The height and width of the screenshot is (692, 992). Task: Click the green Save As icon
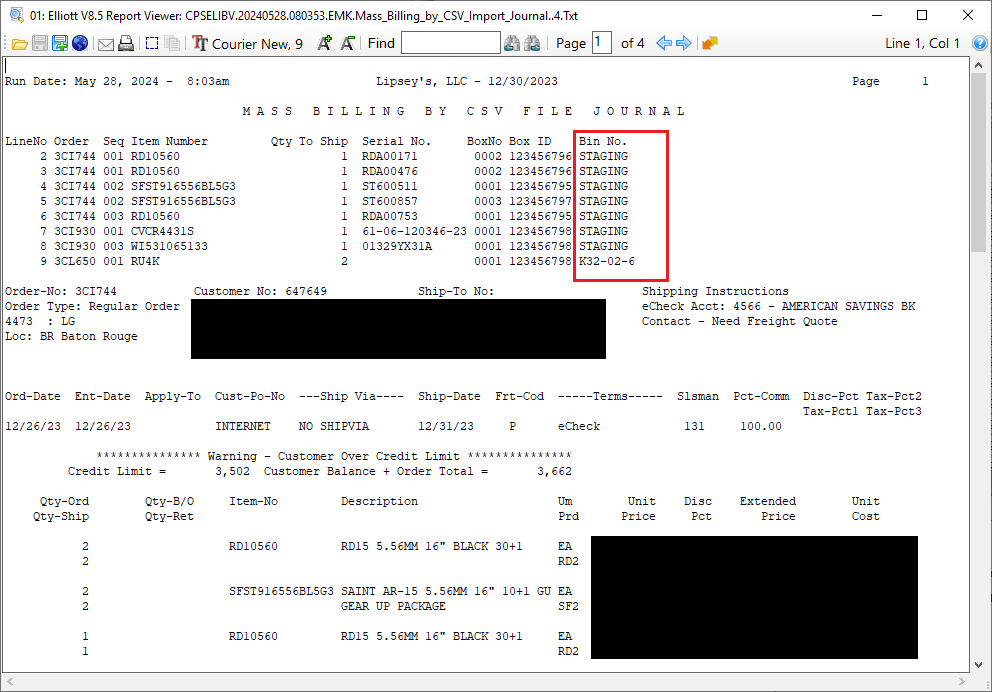(60, 44)
